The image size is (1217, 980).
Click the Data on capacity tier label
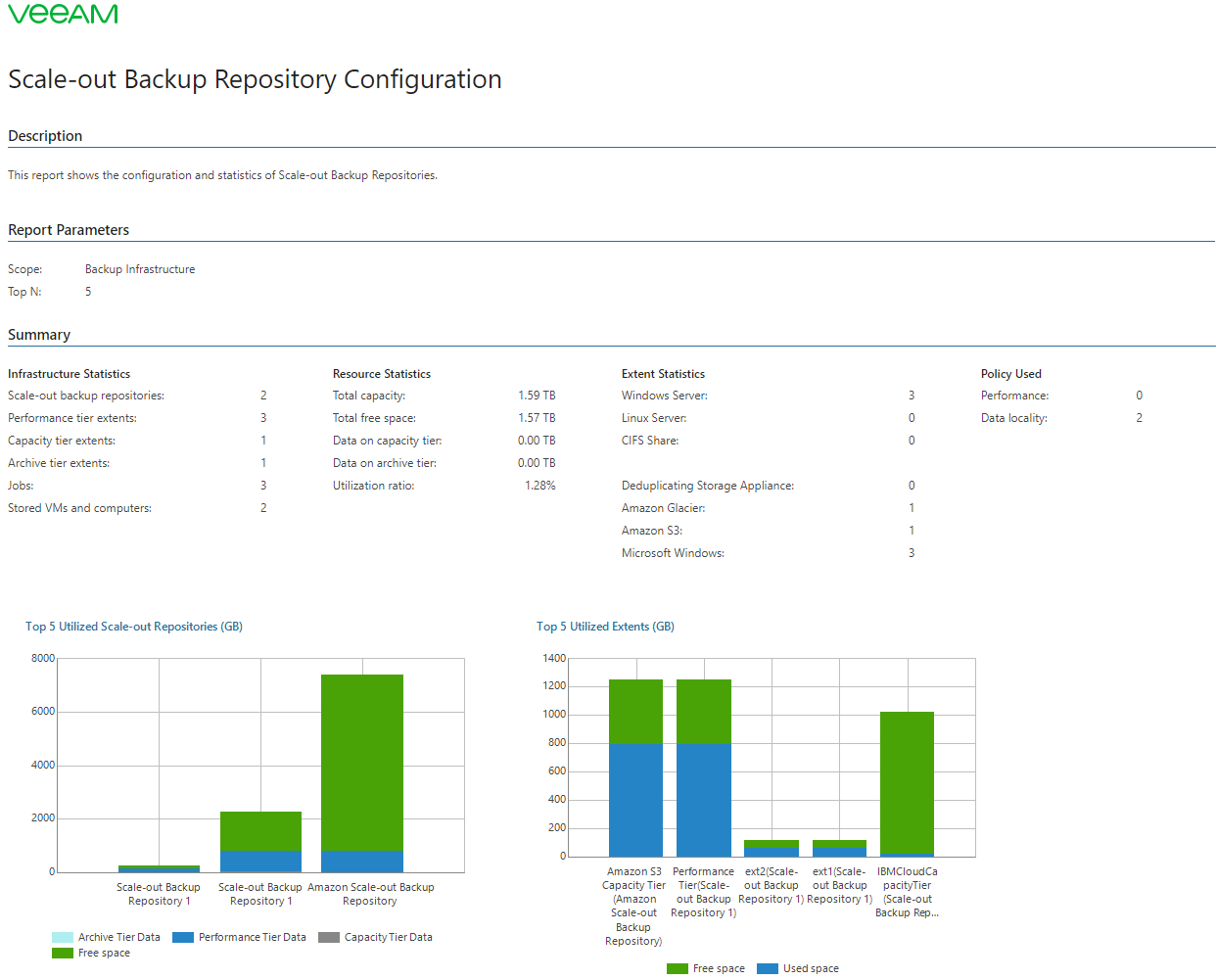(387, 441)
